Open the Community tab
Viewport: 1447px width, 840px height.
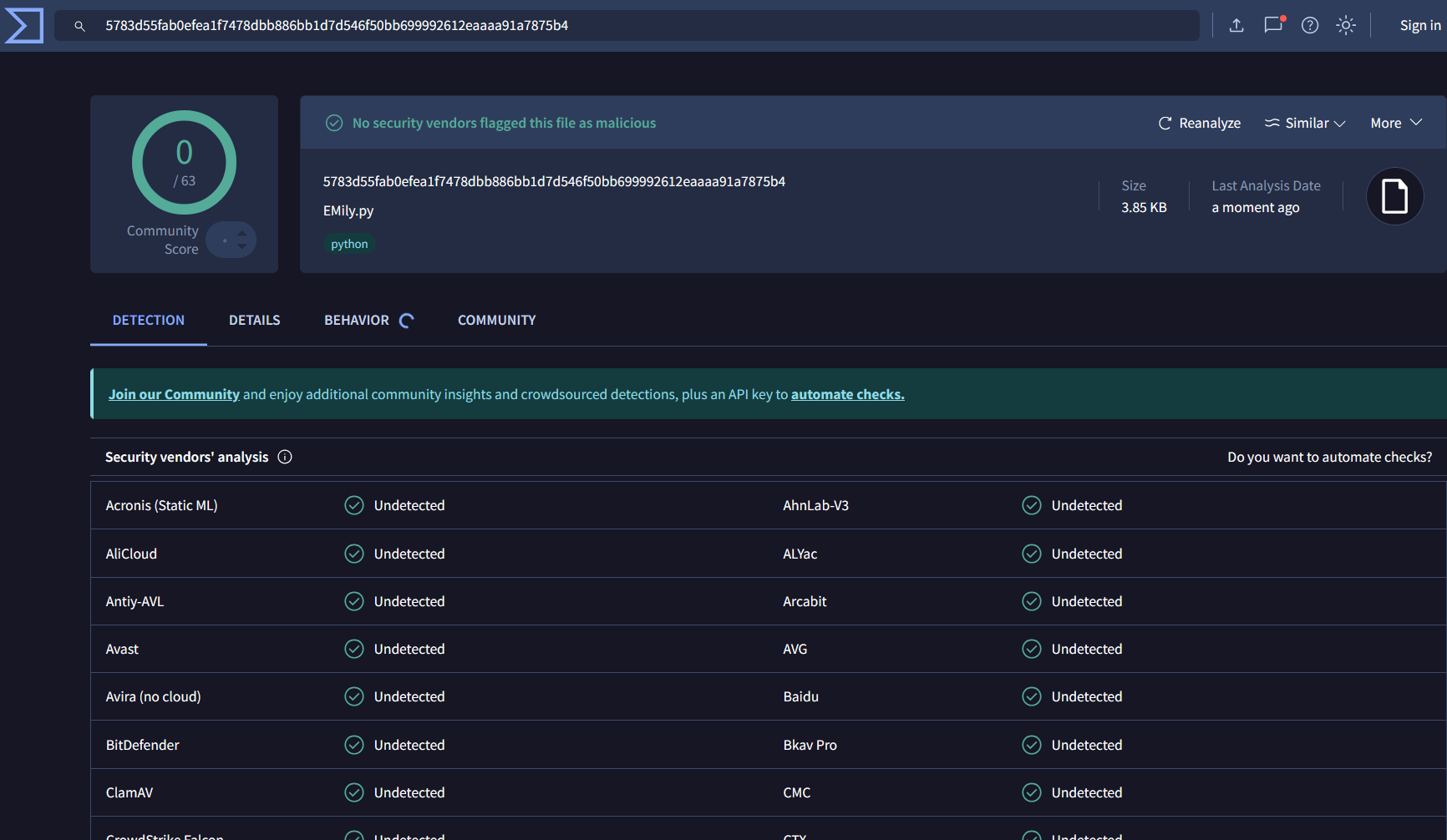[497, 320]
